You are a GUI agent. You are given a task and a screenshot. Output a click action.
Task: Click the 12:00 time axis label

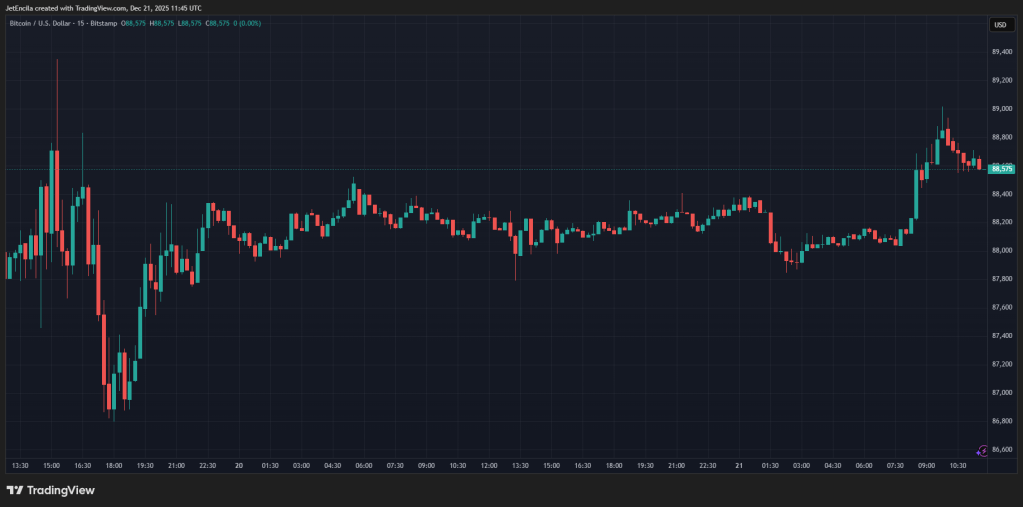(489, 466)
